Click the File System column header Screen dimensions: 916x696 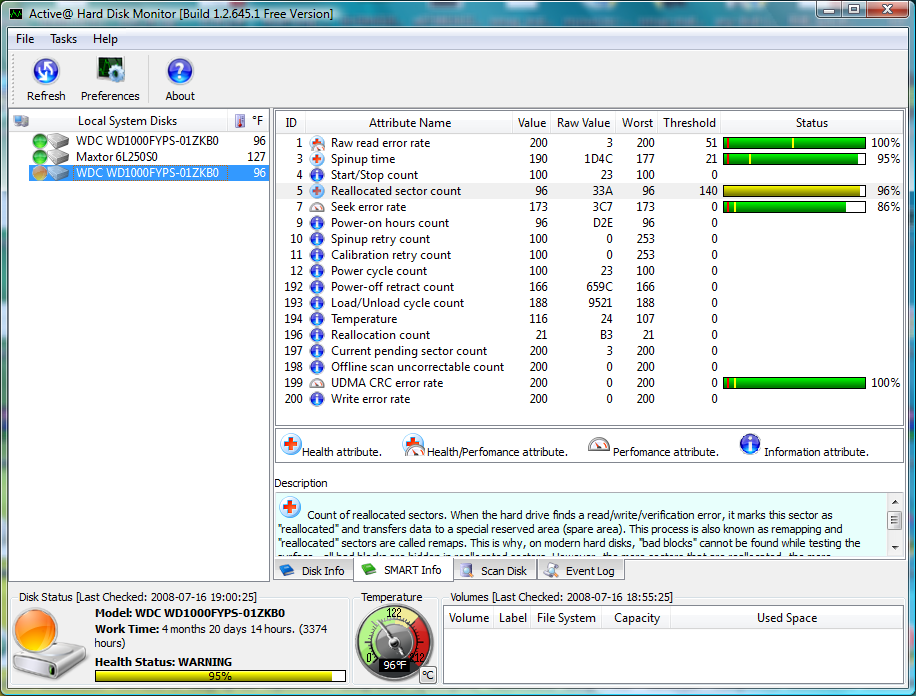pyautogui.click(x=566, y=618)
